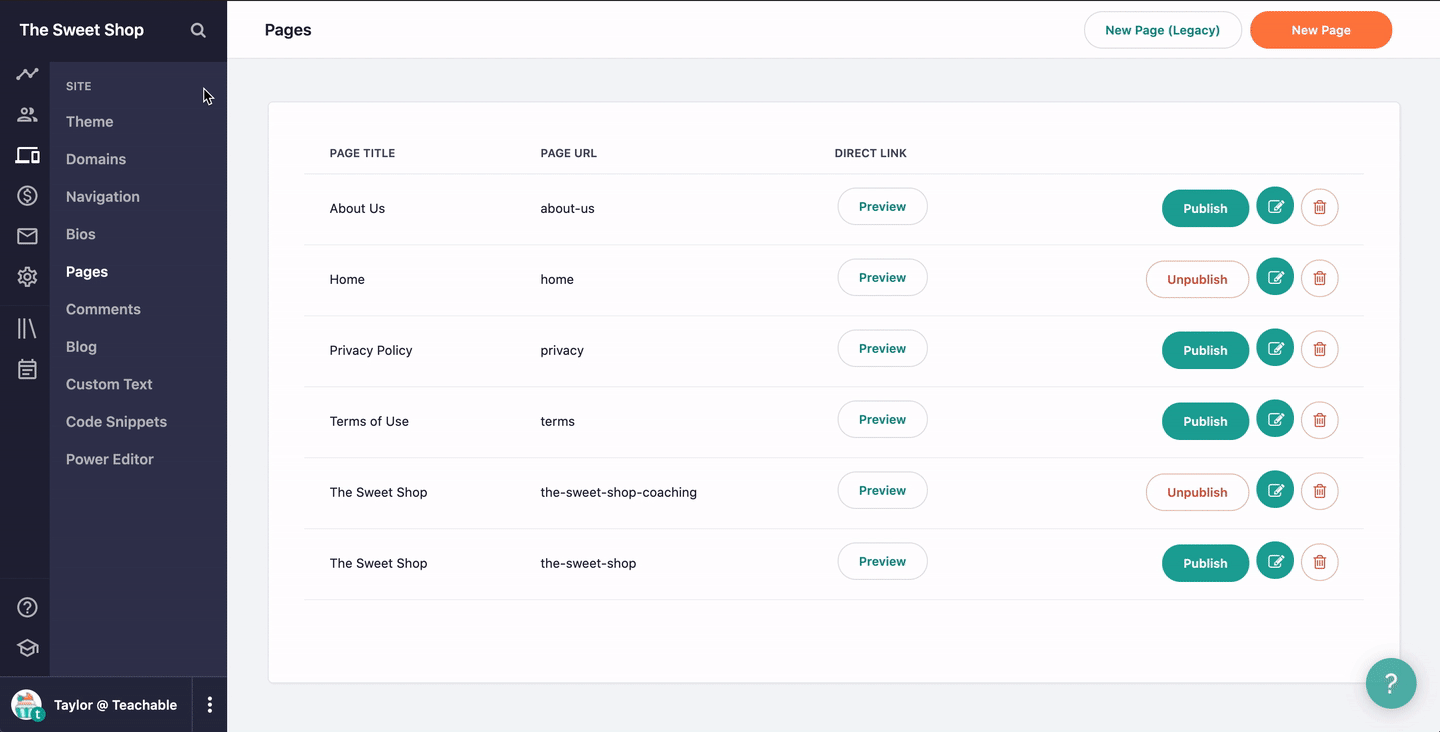Edit the Privacy Policy page
1440x732 pixels.
click(1275, 348)
